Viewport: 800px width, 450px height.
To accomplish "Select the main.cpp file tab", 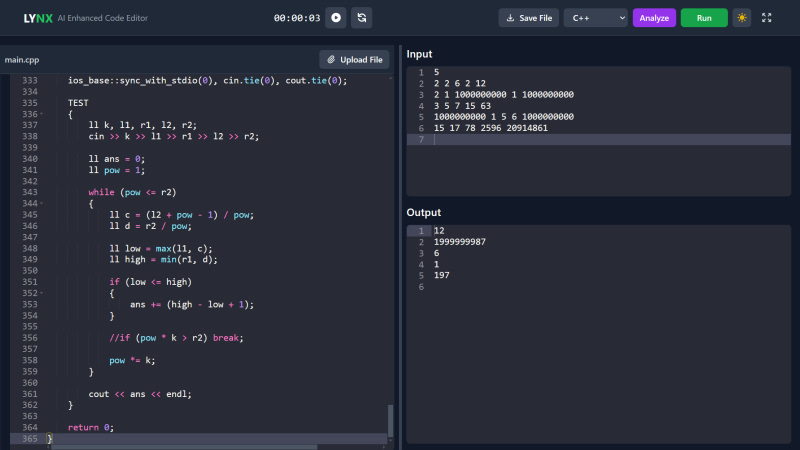I will (x=22, y=60).
